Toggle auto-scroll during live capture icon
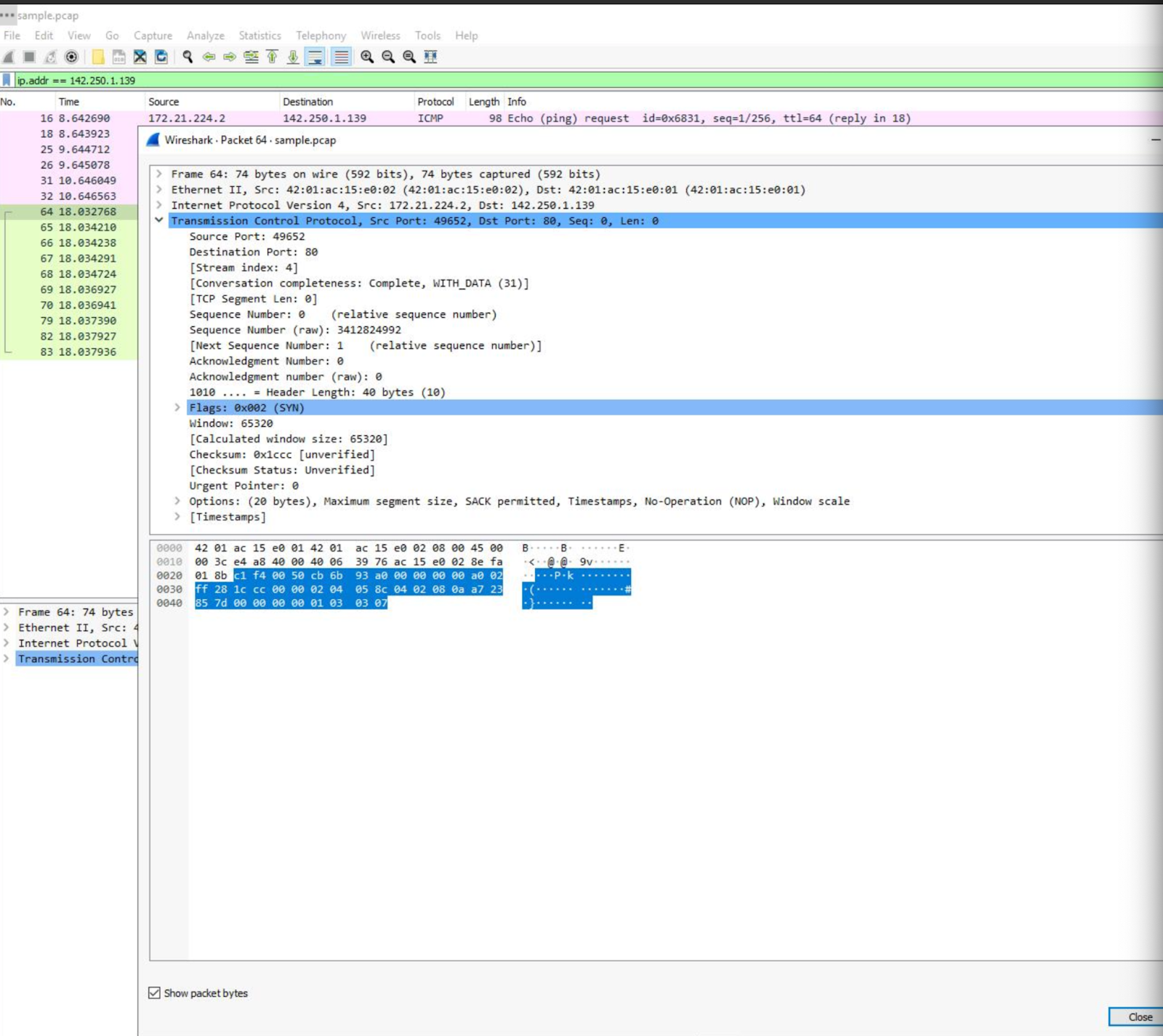Viewport: 1163px width, 1036px height. click(315, 57)
